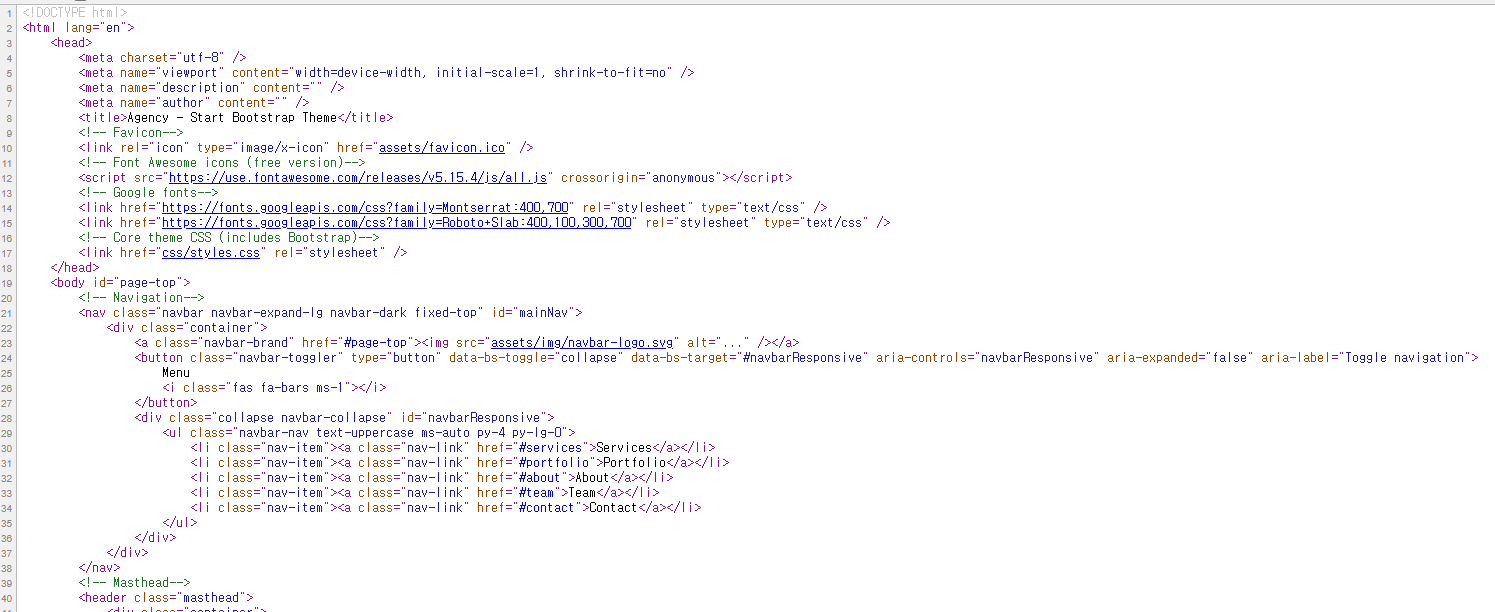Click the "navbar navbar-expand-lg navbar-dark fixed-top" class value
1495x612 pixels.
click(x=319, y=313)
